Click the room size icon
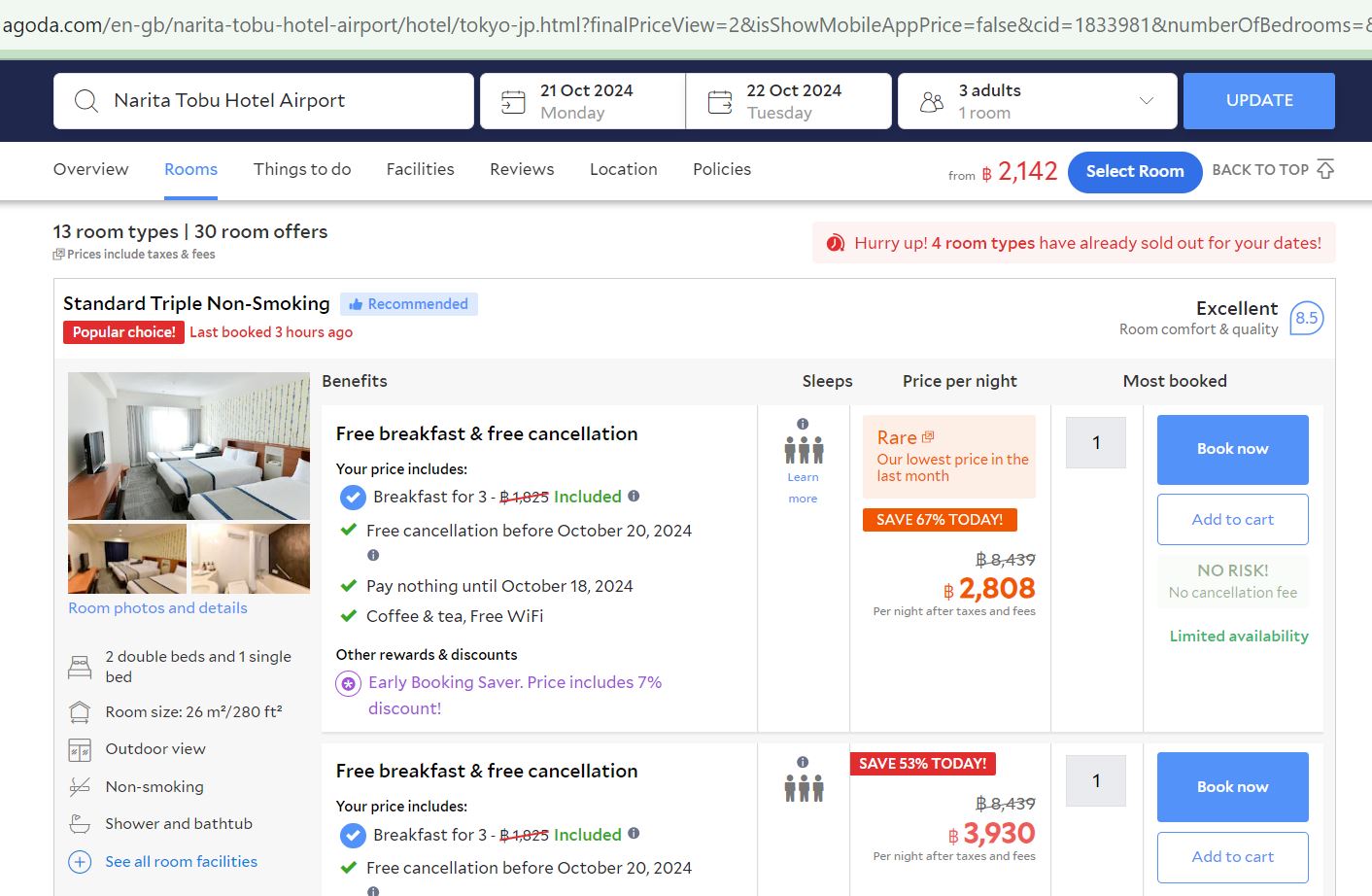Viewport: 1372px width, 896px height. tap(80, 712)
